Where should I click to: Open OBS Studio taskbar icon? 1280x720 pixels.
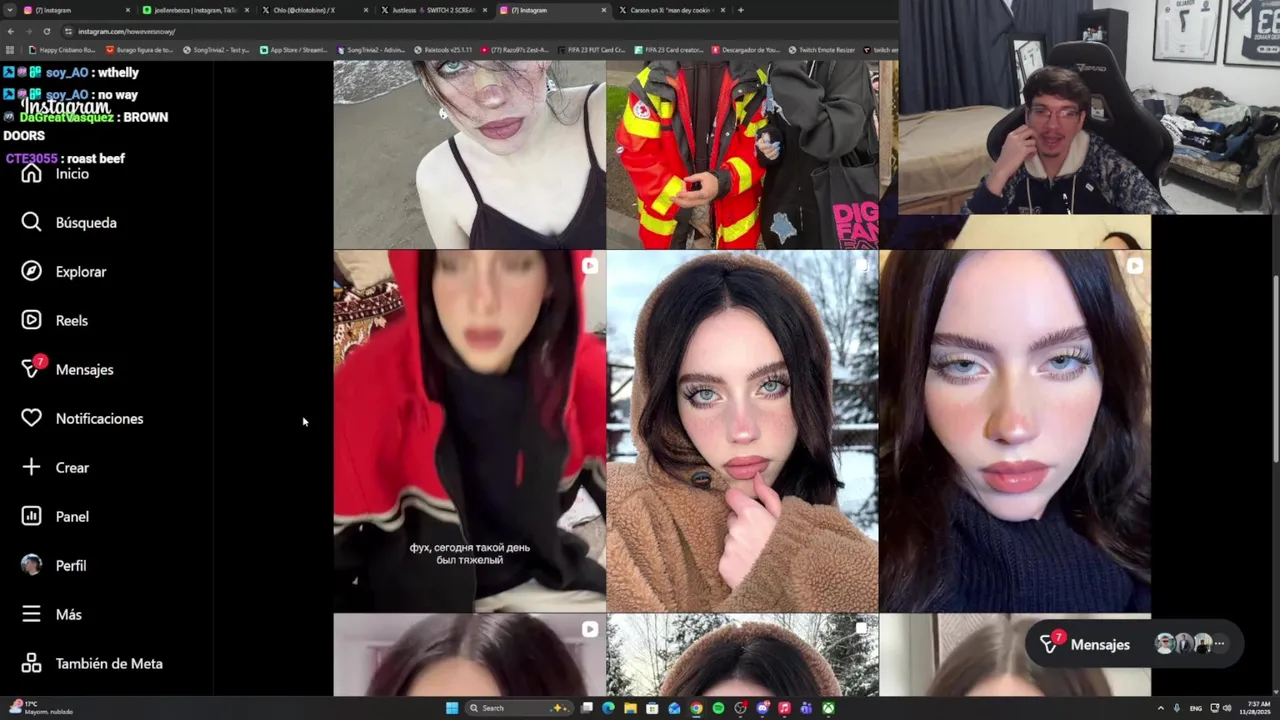(740, 708)
